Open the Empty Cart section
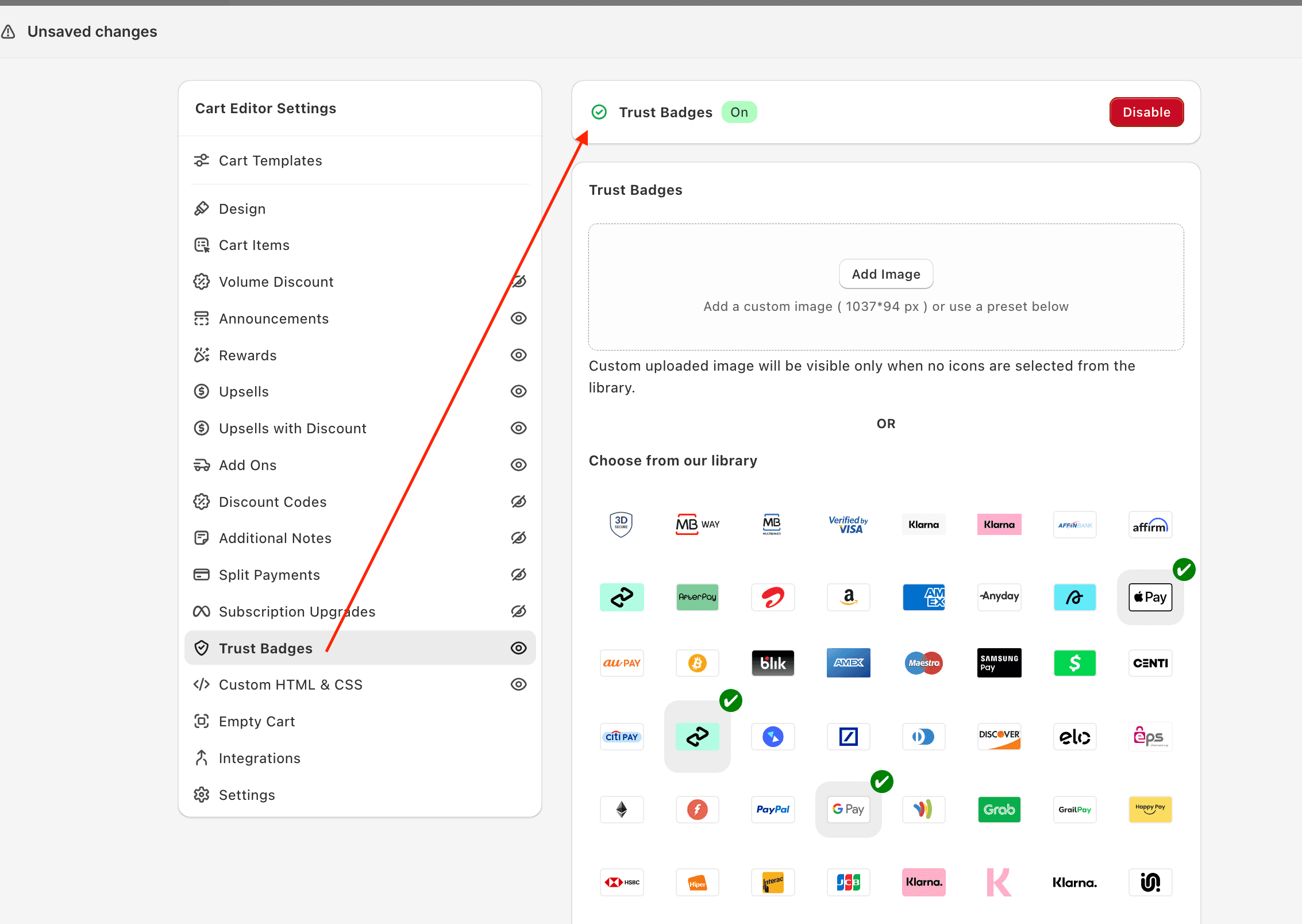Image resolution: width=1302 pixels, height=924 pixels. click(x=360, y=721)
